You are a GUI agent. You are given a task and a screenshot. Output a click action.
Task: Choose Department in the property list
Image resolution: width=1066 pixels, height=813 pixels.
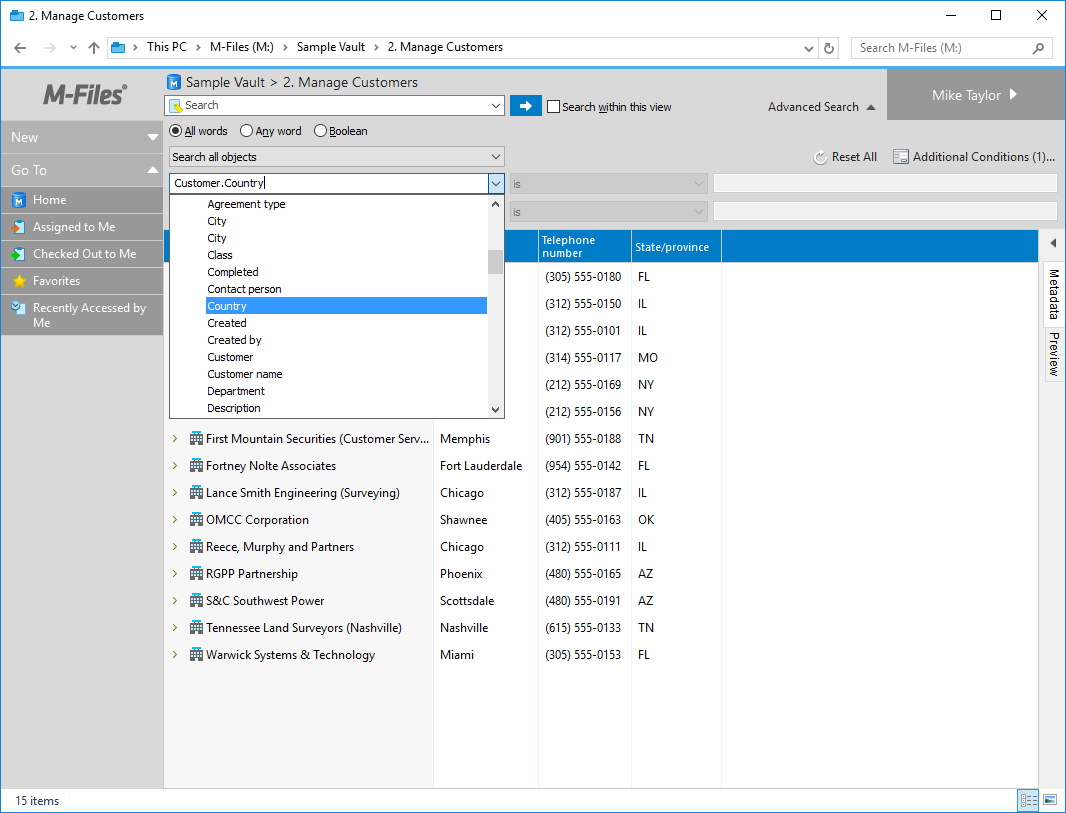point(346,391)
